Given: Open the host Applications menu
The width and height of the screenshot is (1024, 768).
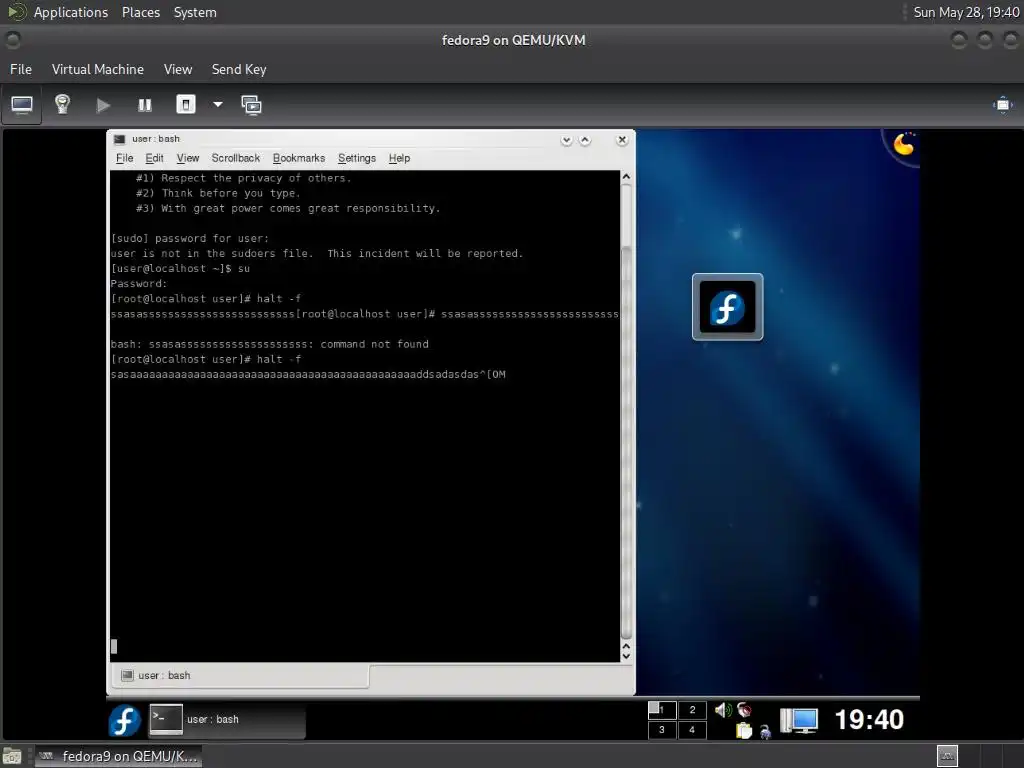Looking at the screenshot, I should (71, 12).
